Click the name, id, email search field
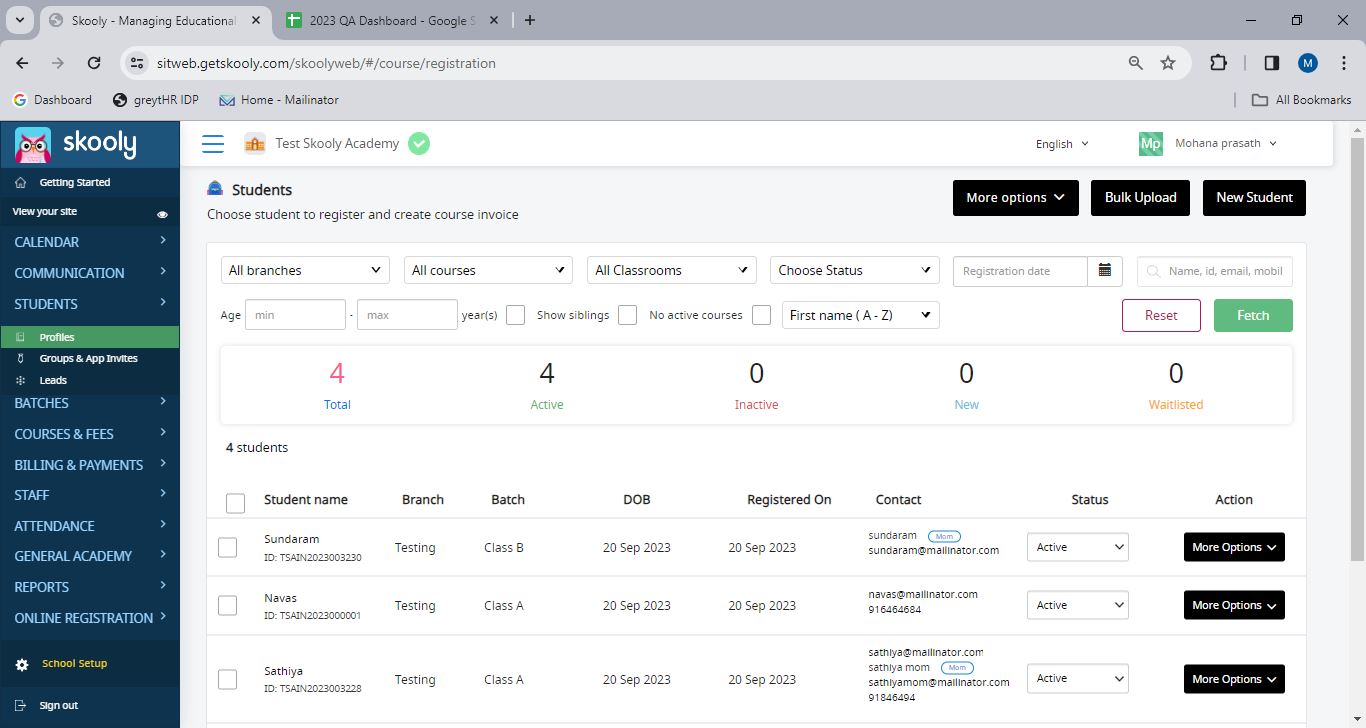 (x=1215, y=271)
